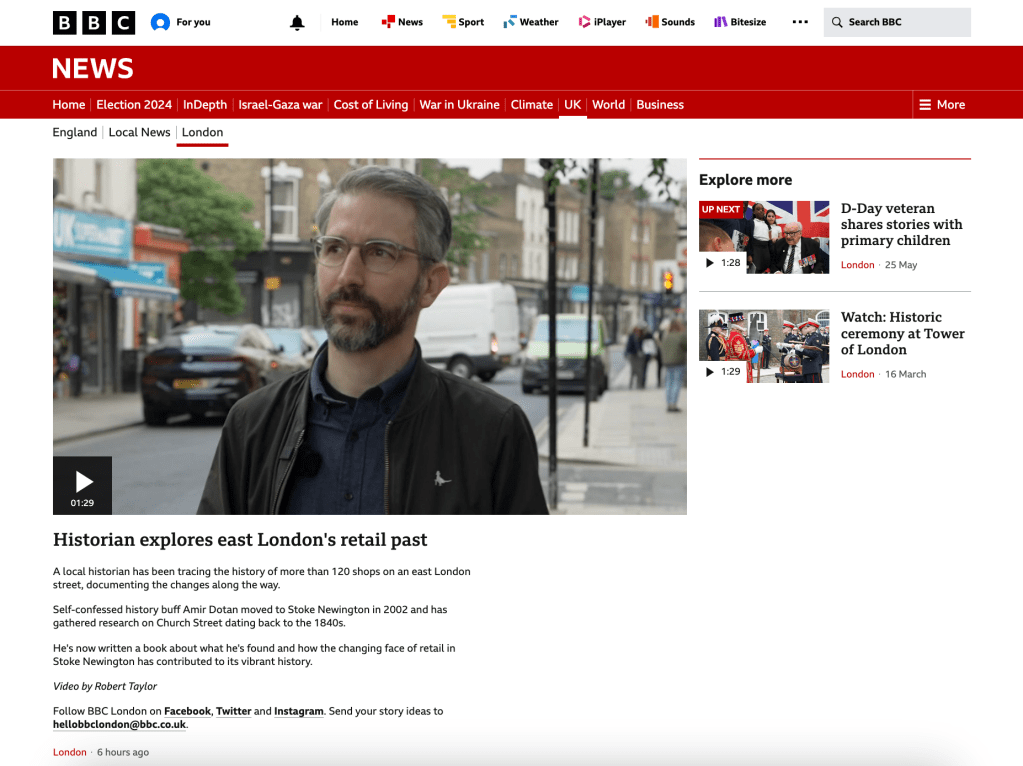
Task: Open notifications bell icon
Action: [297, 22]
